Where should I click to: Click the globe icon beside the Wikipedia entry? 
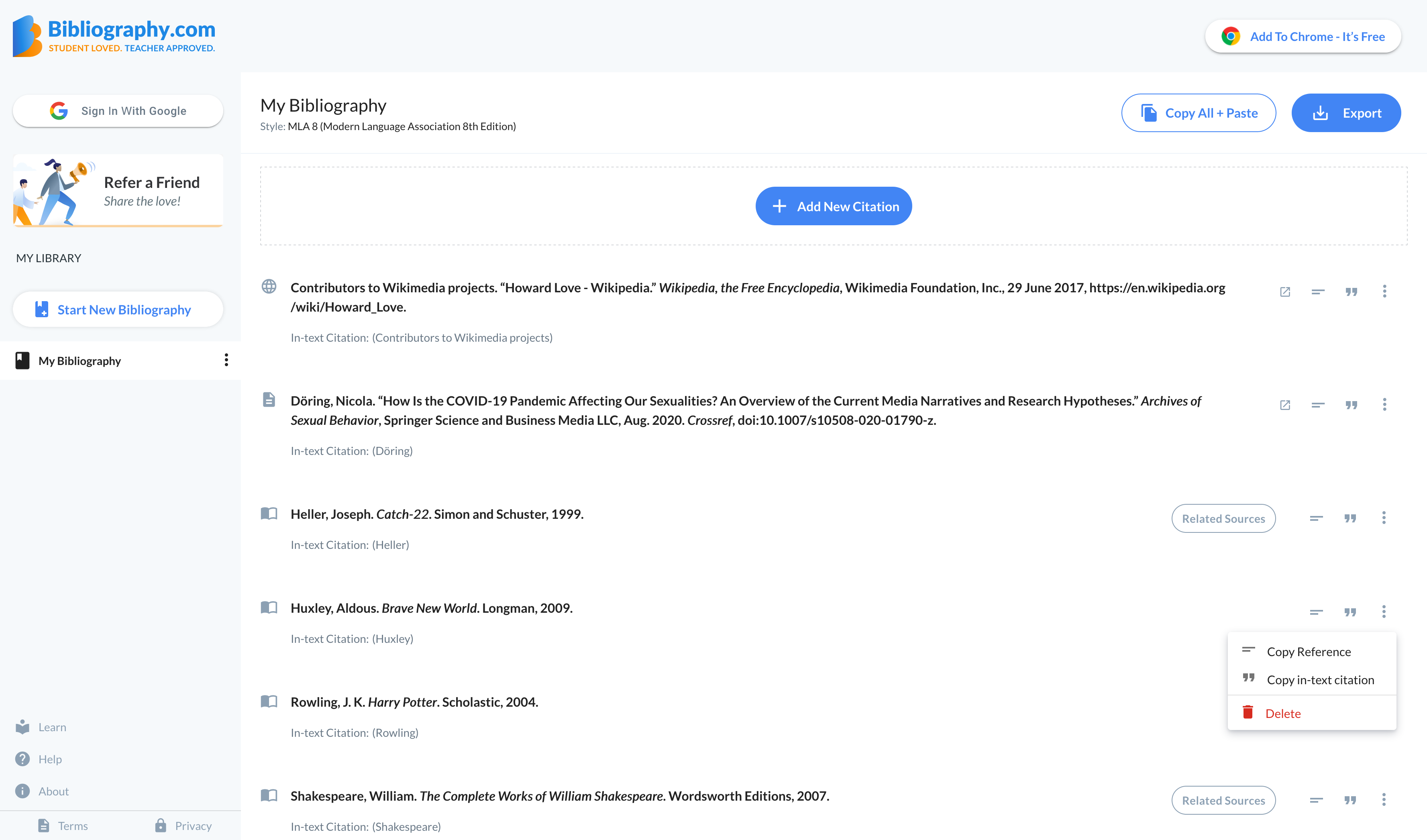click(x=269, y=287)
